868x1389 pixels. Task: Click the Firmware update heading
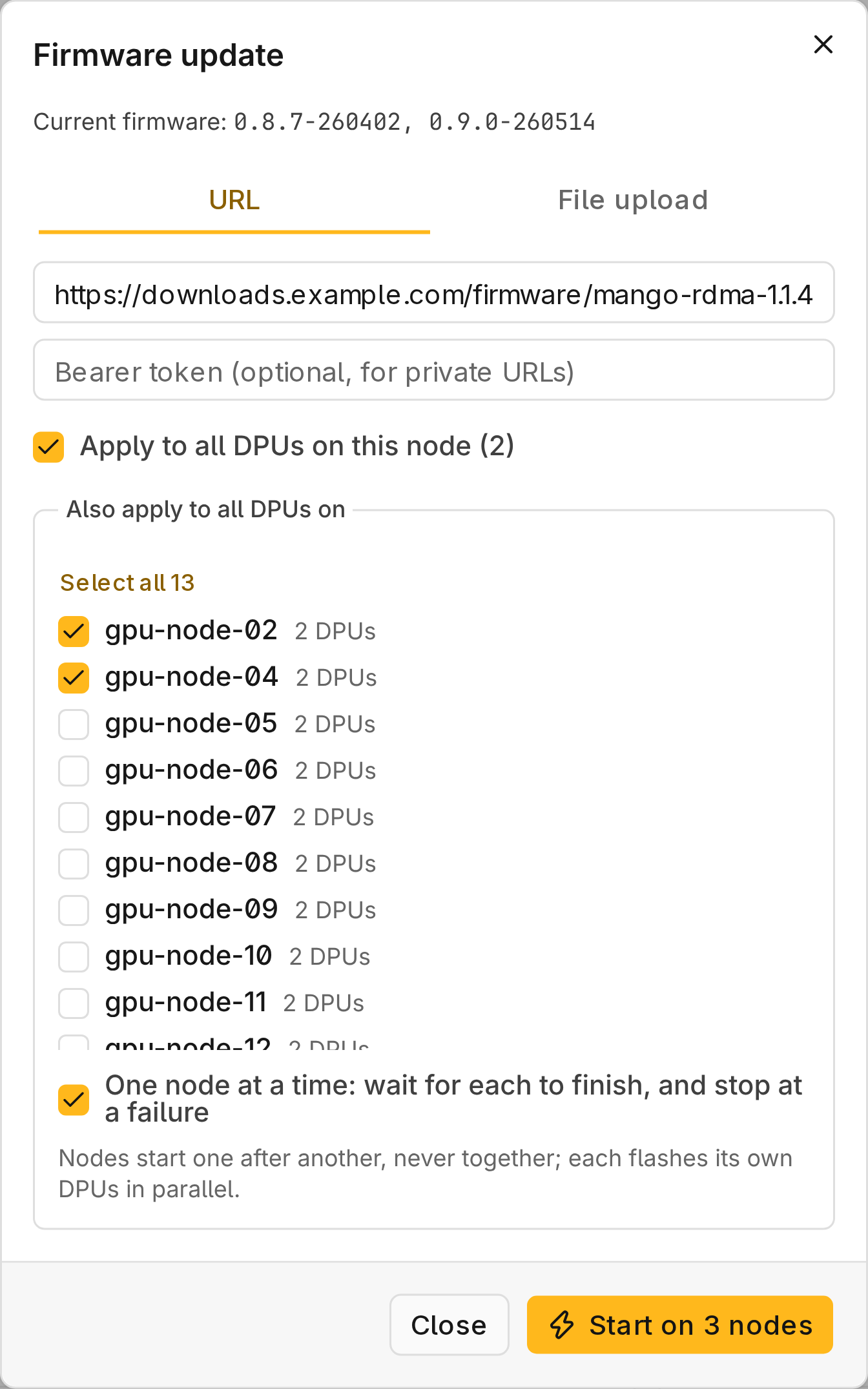tap(158, 56)
